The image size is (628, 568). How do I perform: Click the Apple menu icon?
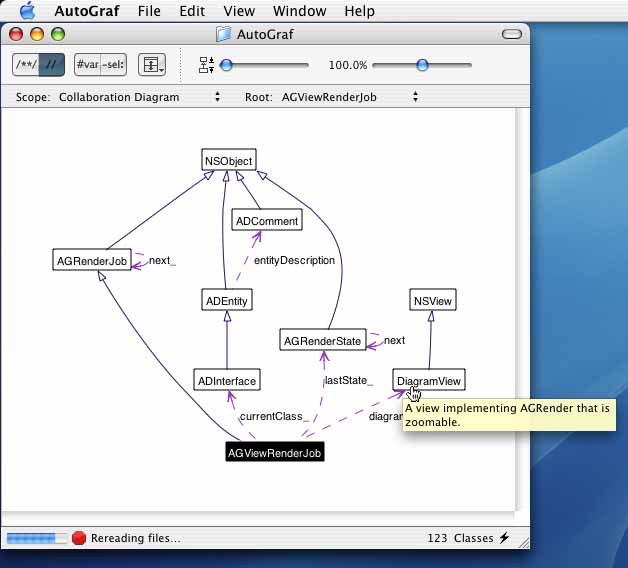[x=27, y=11]
